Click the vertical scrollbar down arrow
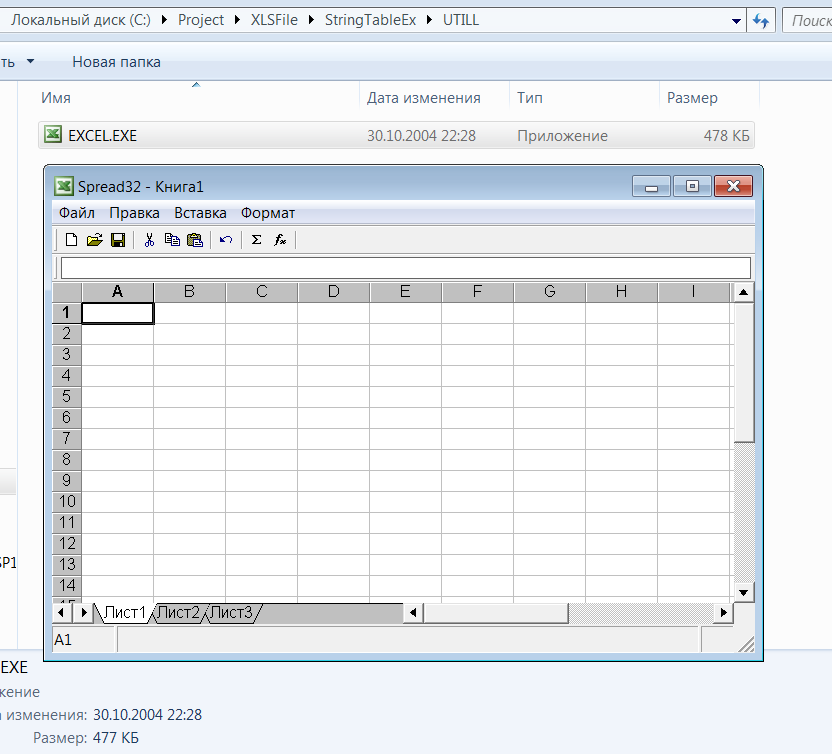 tap(743, 593)
